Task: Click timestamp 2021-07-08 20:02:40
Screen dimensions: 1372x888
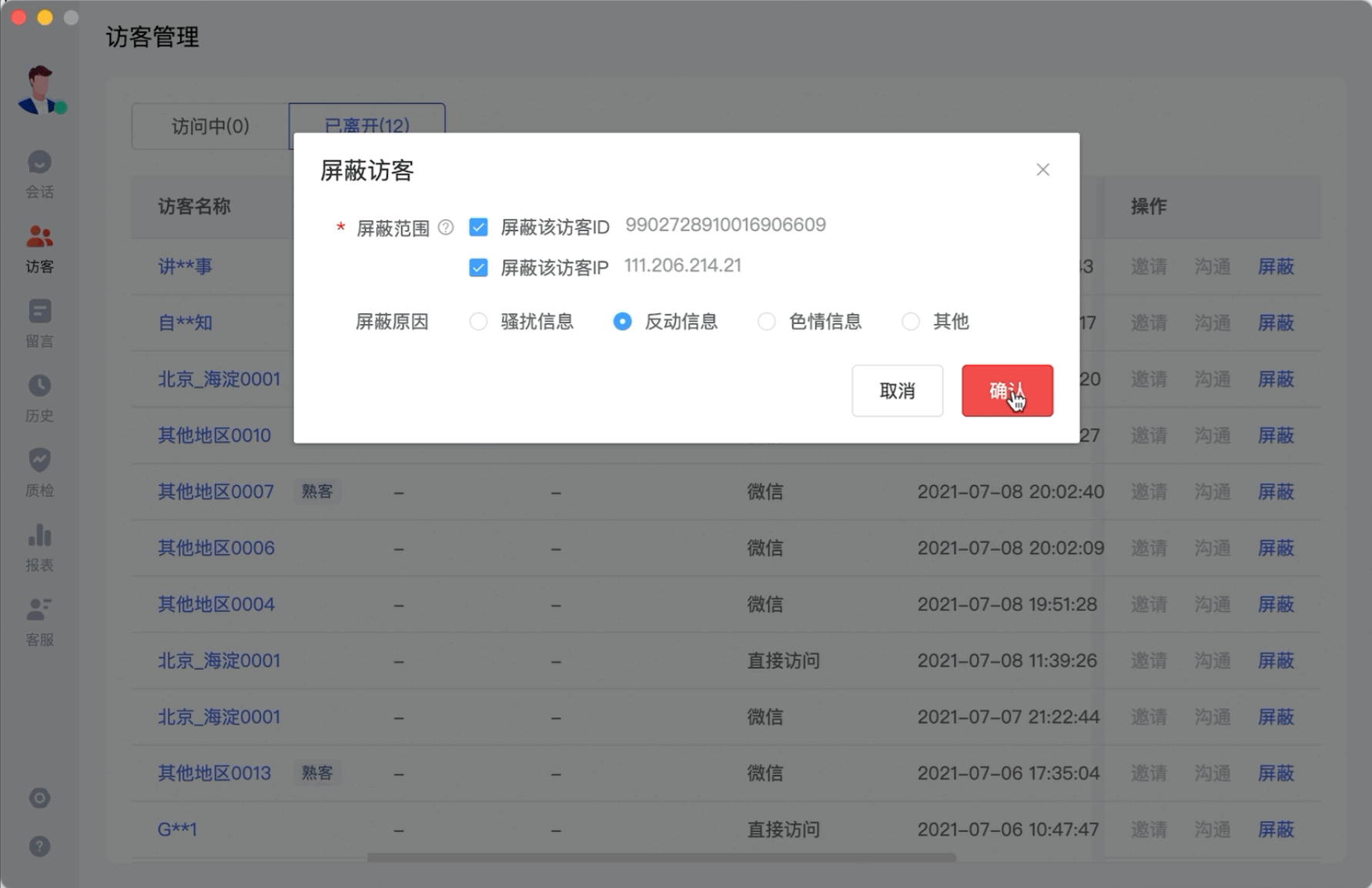Action: (1011, 492)
